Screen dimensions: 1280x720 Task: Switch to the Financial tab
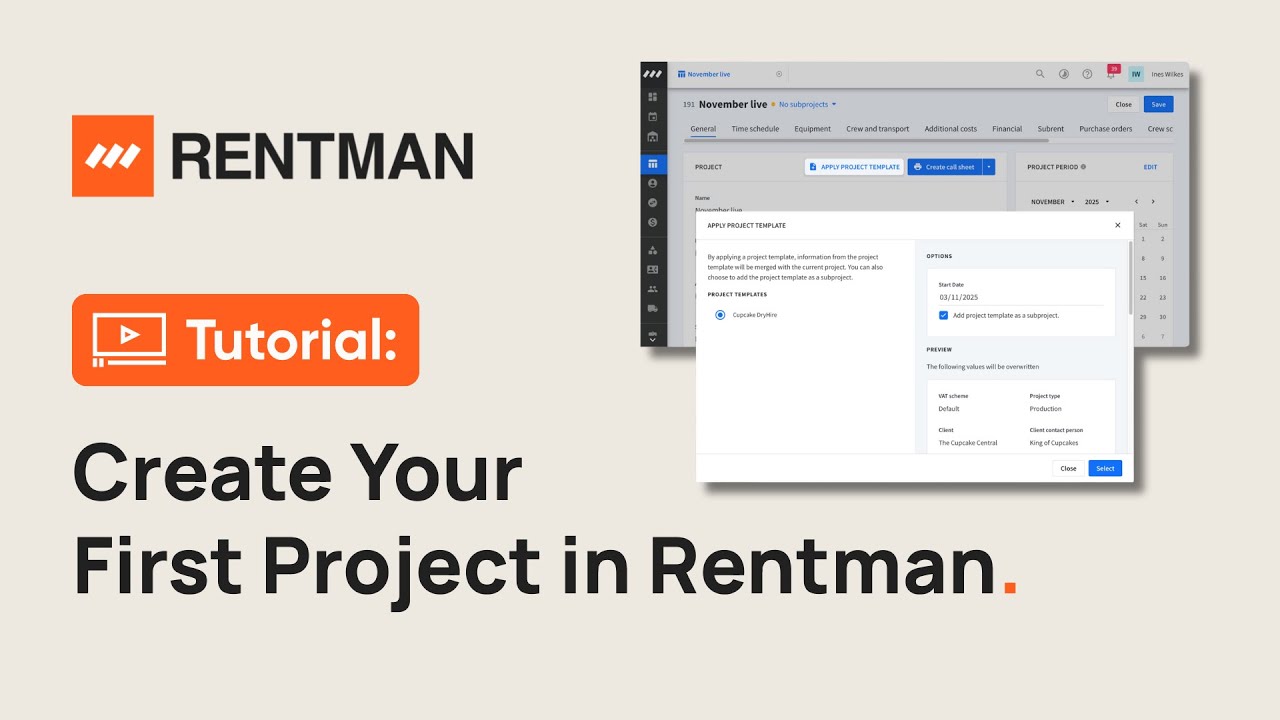1007,129
